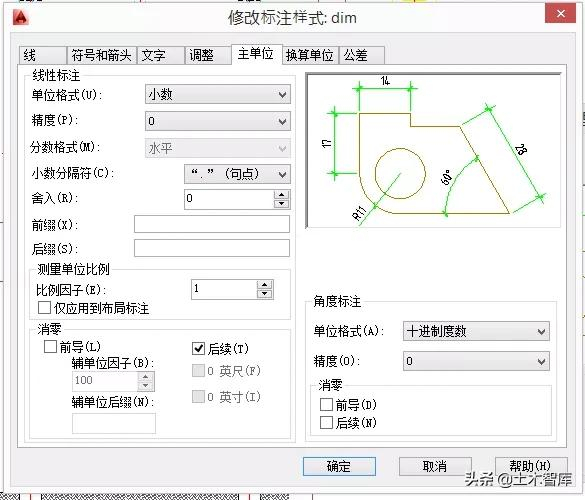
Task: Close the dim style dialog
Action: tap(560, 14)
